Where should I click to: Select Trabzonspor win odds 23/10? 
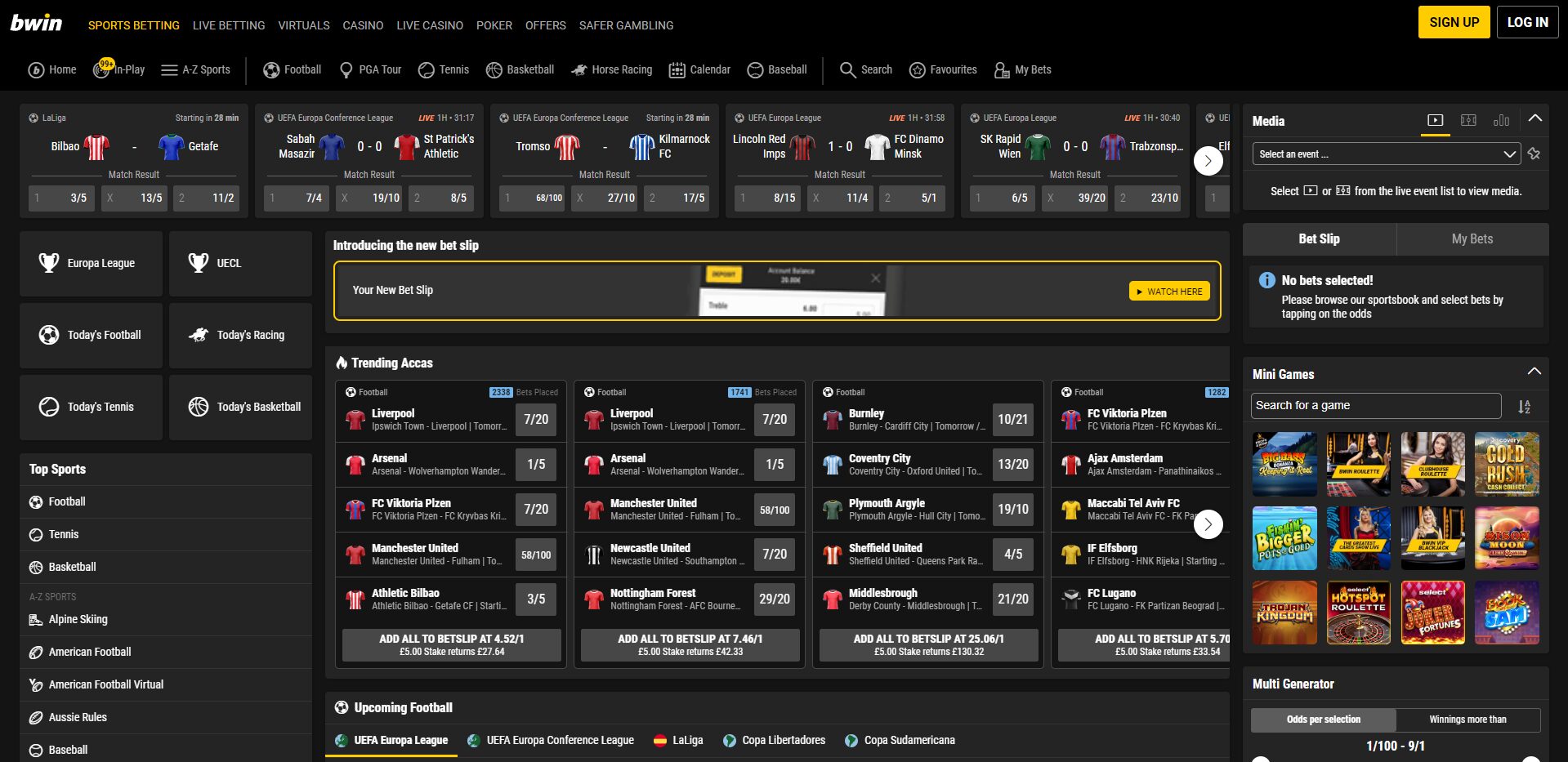(x=1148, y=198)
